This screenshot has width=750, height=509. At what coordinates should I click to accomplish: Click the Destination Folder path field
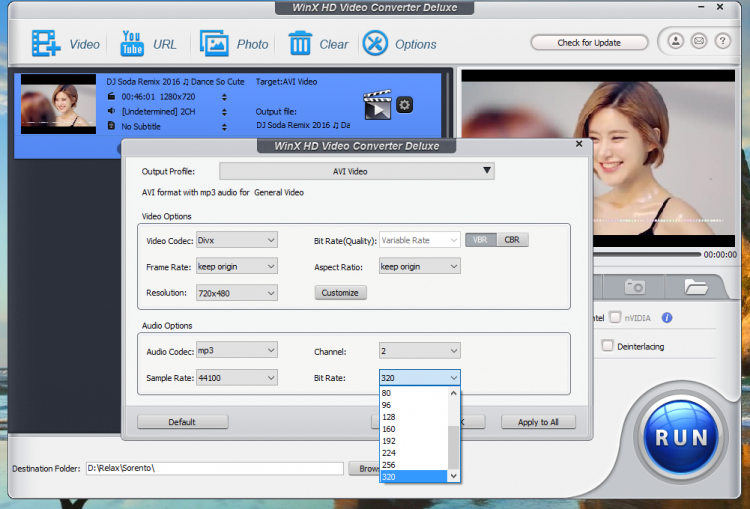(x=214, y=468)
